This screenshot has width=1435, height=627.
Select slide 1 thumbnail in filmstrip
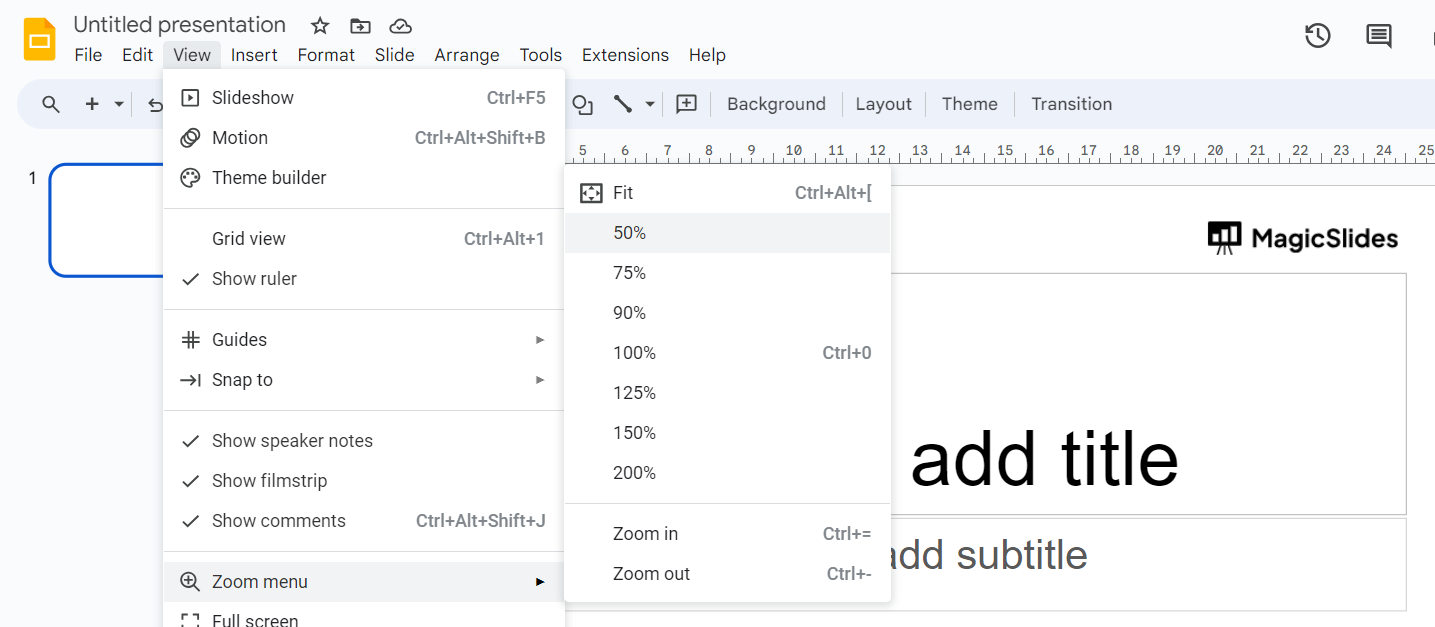coord(107,220)
